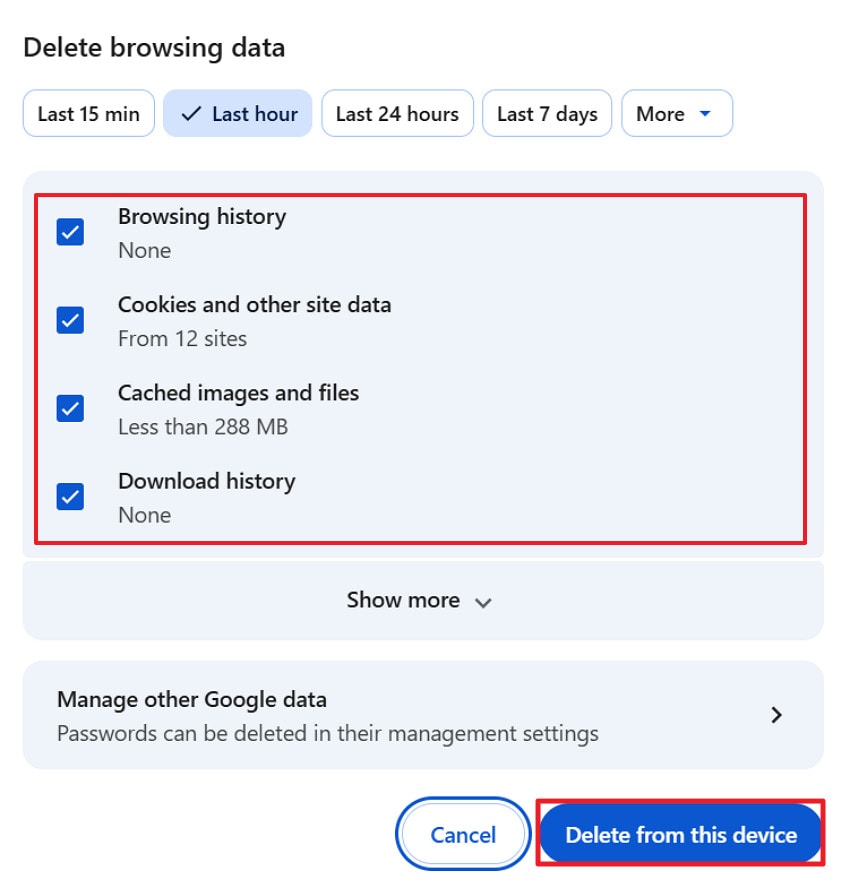Click Delete from this device

(680, 833)
